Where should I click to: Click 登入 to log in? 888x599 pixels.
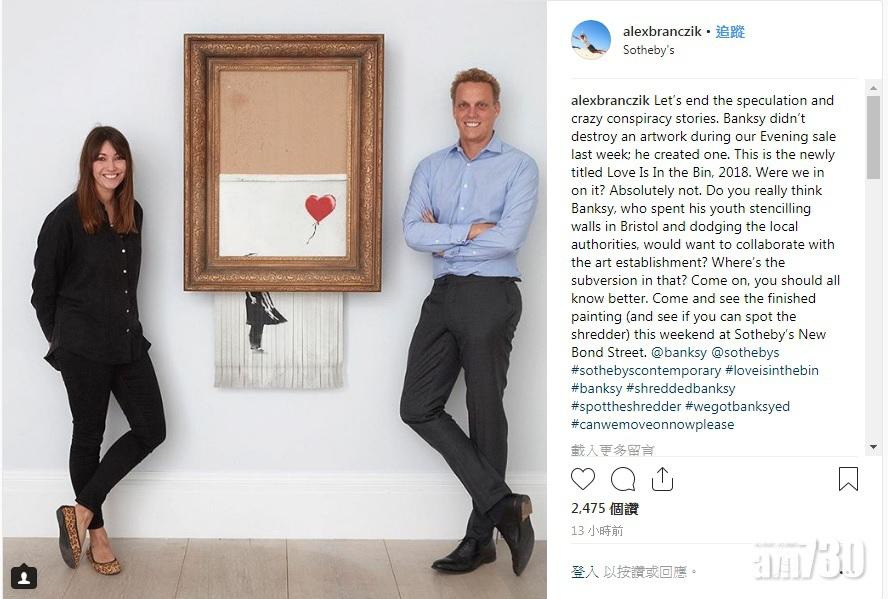[584, 572]
